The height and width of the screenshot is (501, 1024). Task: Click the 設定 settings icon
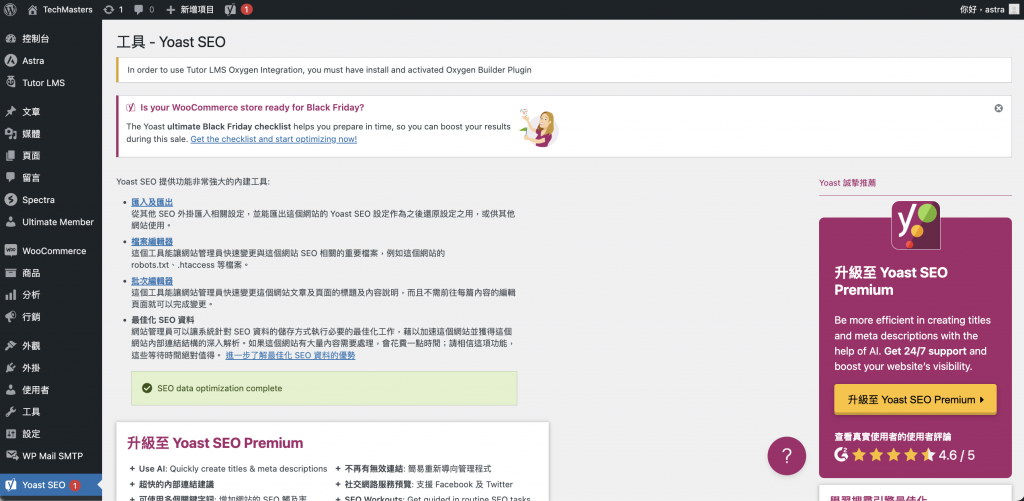(10, 434)
